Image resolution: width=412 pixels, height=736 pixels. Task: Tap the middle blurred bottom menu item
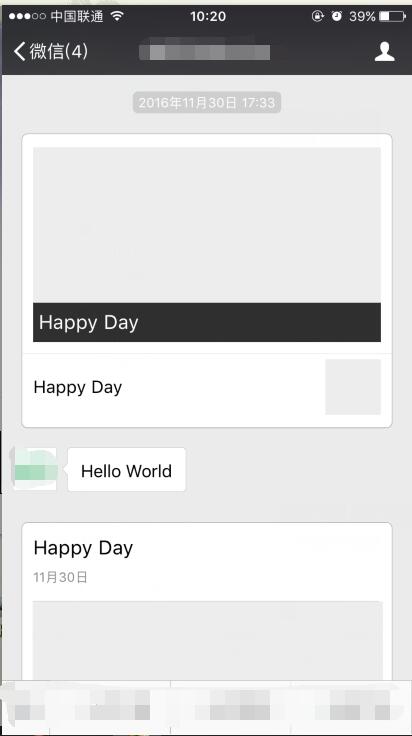coord(231,706)
